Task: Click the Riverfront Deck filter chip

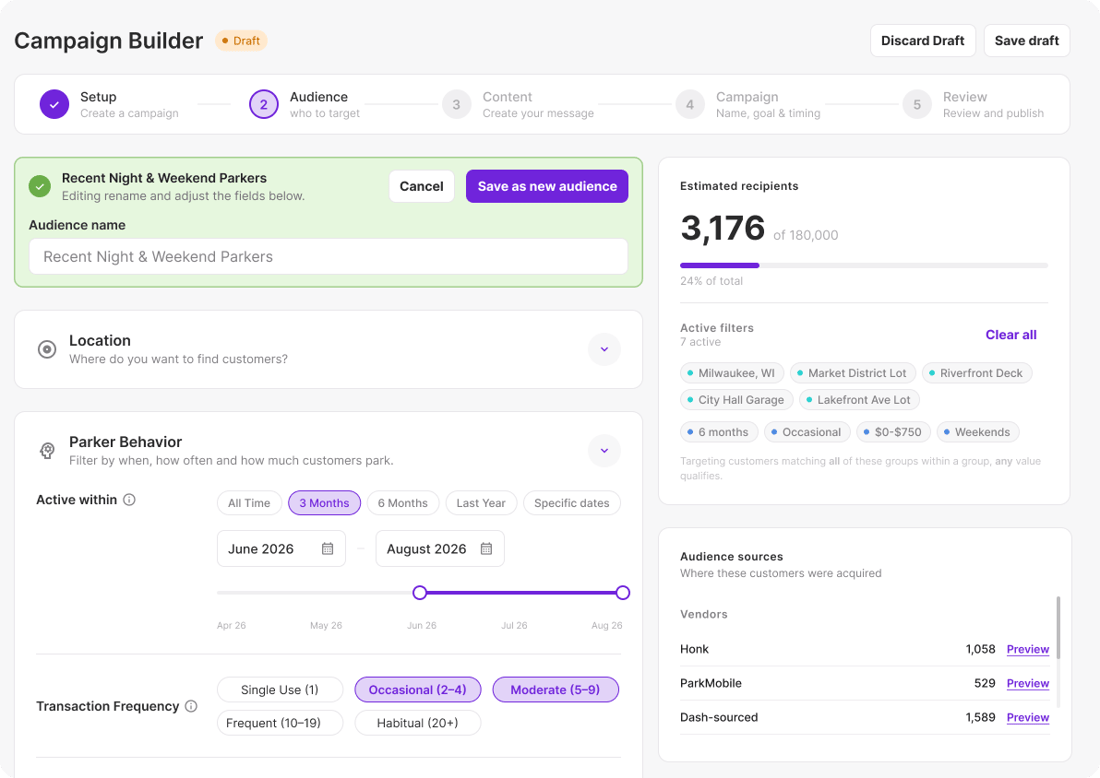Action: pos(977,373)
